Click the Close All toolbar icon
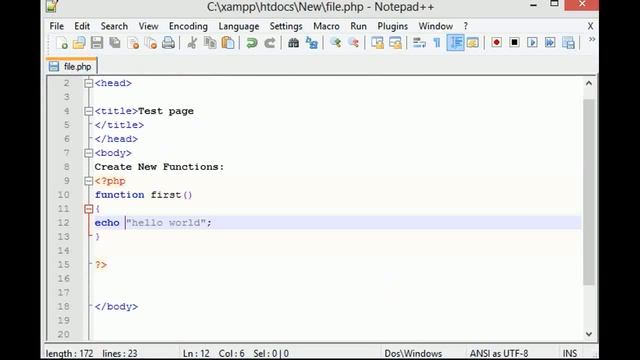Viewport: 640px width, 360px height. pyautogui.click(x=151, y=43)
